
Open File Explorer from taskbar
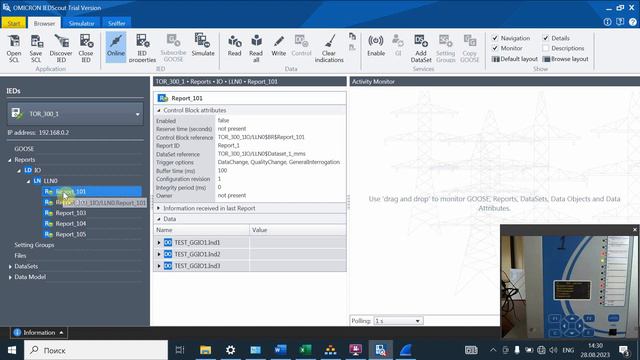[205, 350]
